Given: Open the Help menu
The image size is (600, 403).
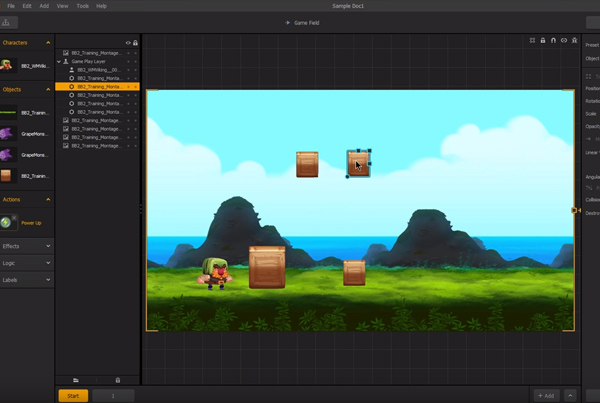Looking at the screenshot, I should click(x=101, y=6).
